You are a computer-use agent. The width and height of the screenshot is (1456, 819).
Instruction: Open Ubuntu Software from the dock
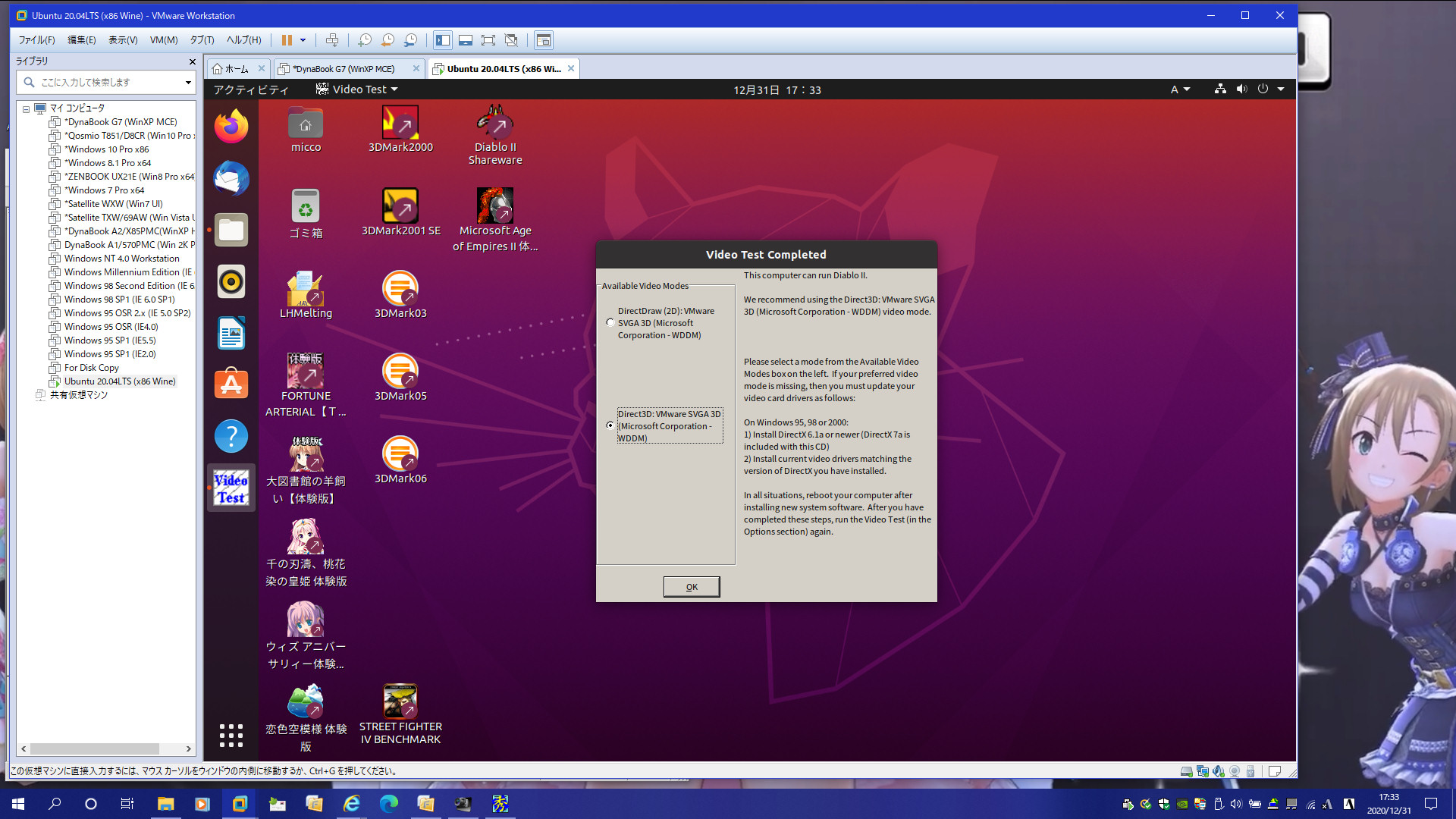pyautogui.click(x=231, y=385)
